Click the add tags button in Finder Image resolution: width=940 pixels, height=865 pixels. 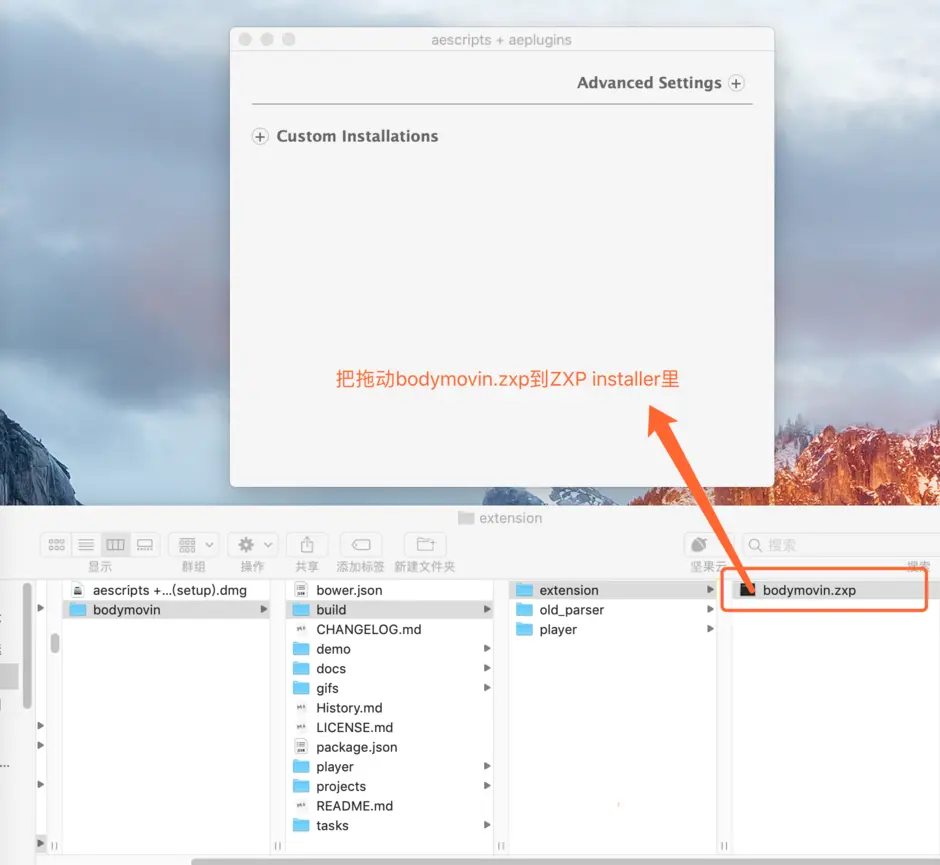pyautogui.click(x=360, y=544)
